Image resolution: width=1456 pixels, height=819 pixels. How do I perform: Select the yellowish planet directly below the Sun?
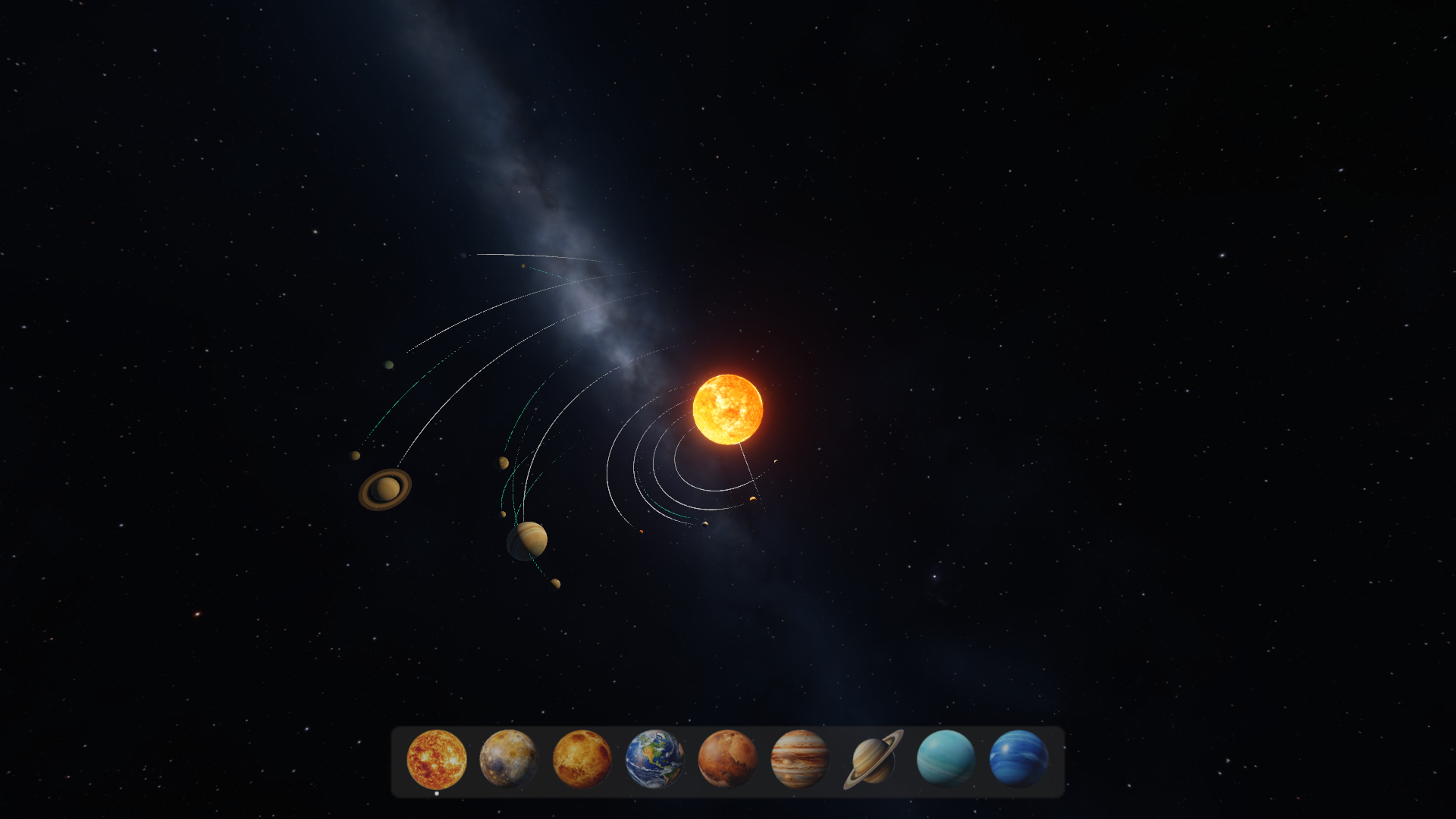tap(752, 499)
